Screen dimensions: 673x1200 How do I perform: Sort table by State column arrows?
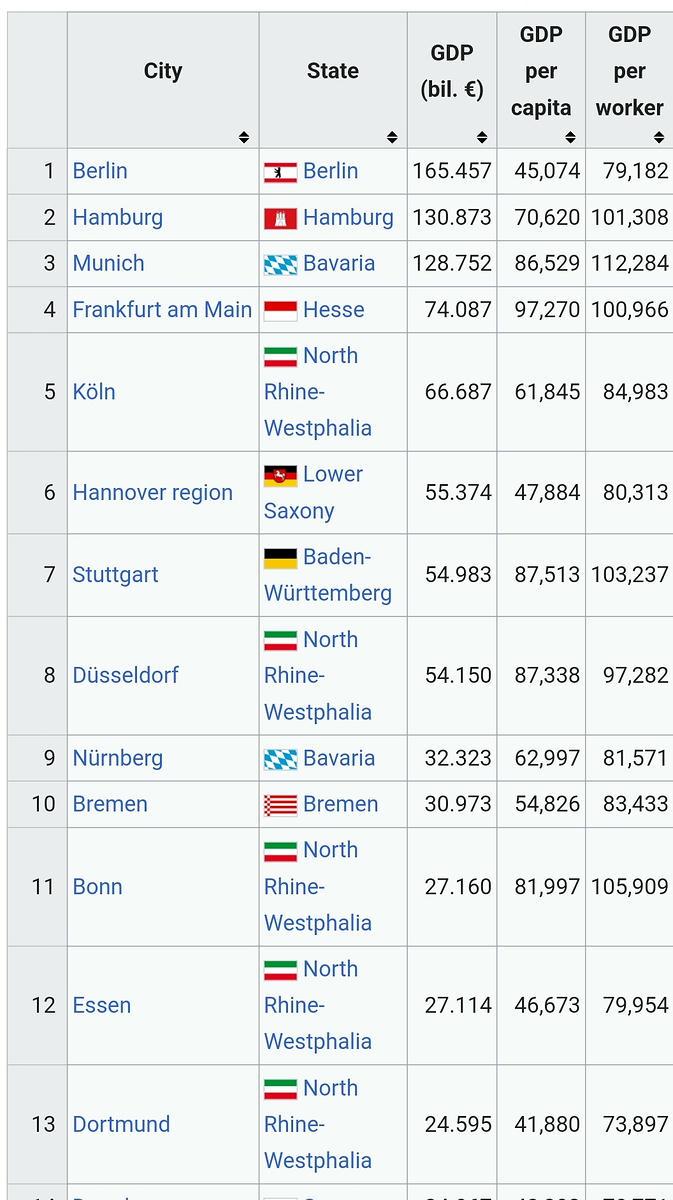point(392,137)
